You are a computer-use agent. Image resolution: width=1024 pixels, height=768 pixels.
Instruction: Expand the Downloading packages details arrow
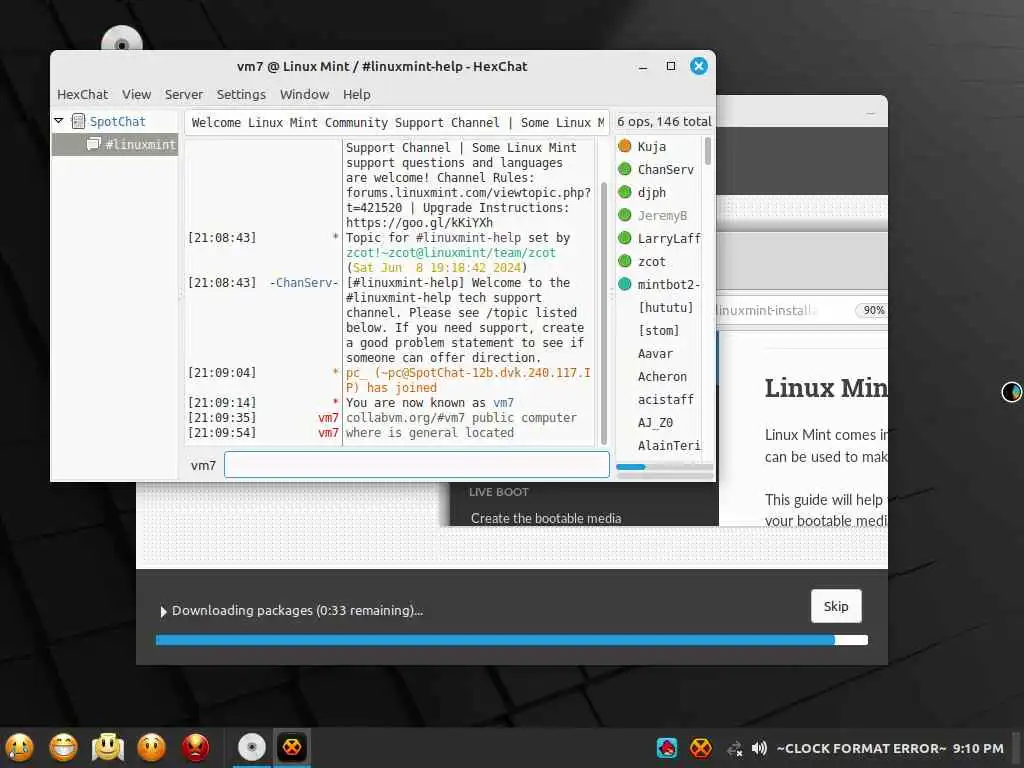163,611
